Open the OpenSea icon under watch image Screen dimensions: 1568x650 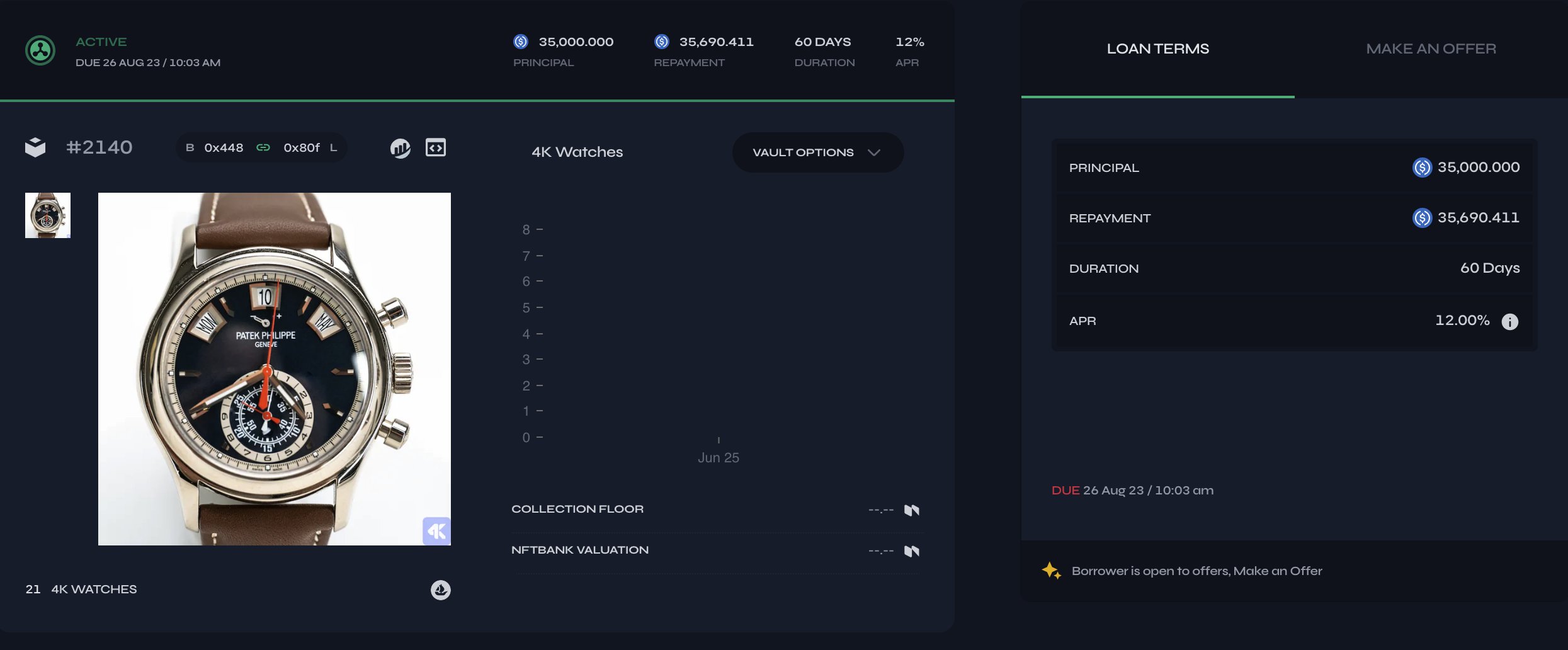[x=441, y=590]
